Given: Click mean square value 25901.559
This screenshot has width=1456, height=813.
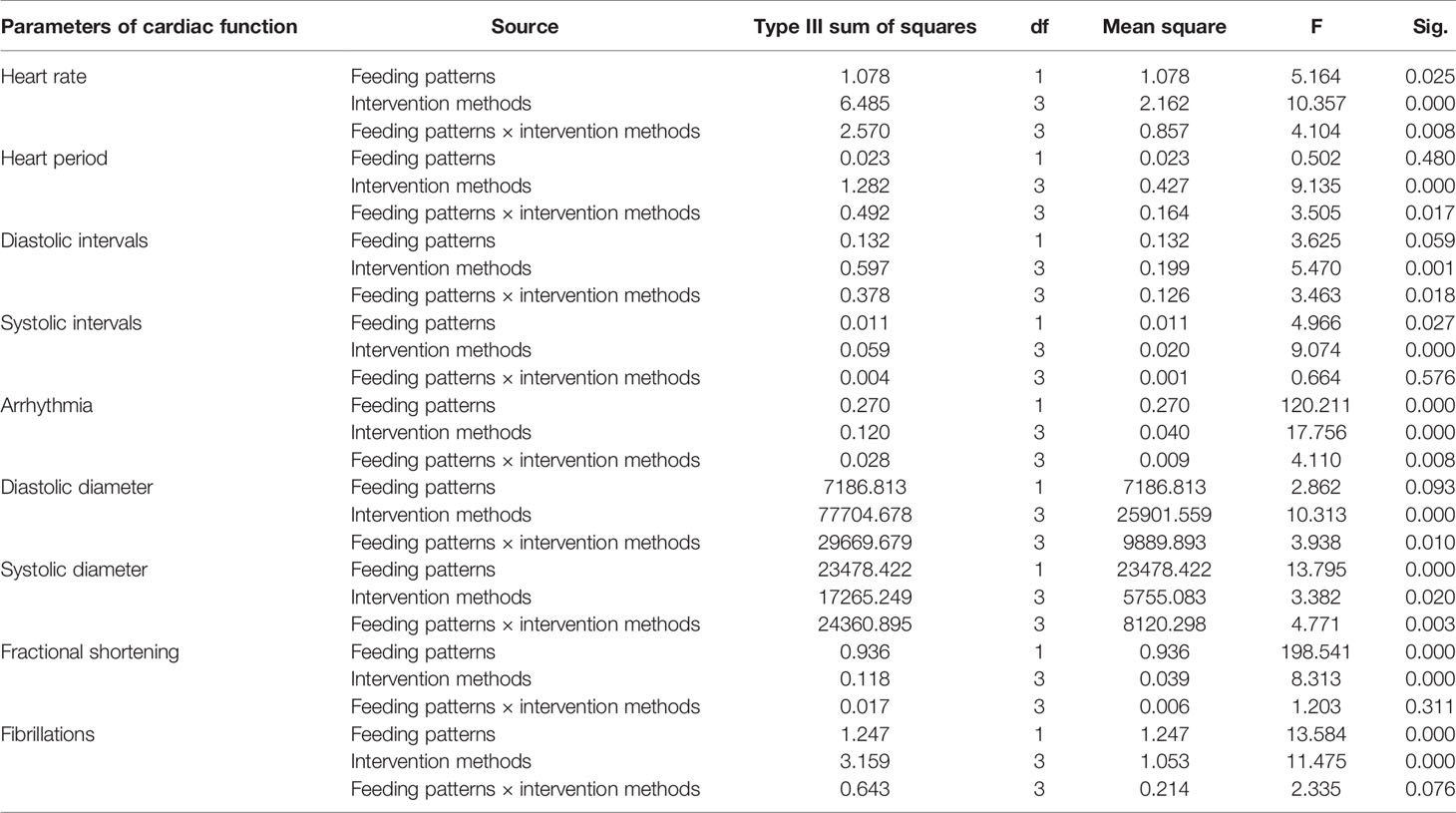Looking at the screenshot, I should [x=1164, y=515].
